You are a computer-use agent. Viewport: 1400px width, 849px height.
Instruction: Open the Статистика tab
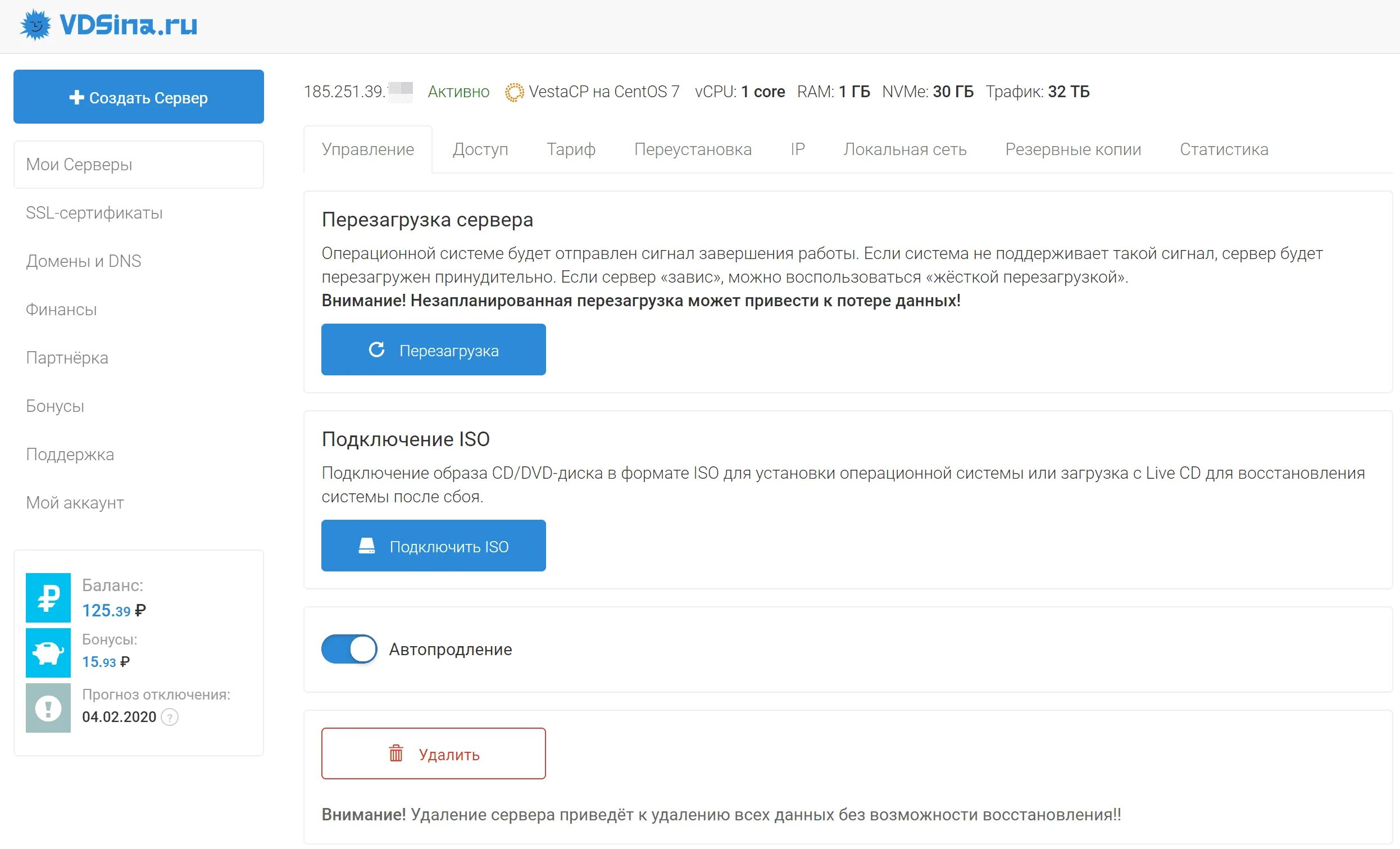(1224, 149)
